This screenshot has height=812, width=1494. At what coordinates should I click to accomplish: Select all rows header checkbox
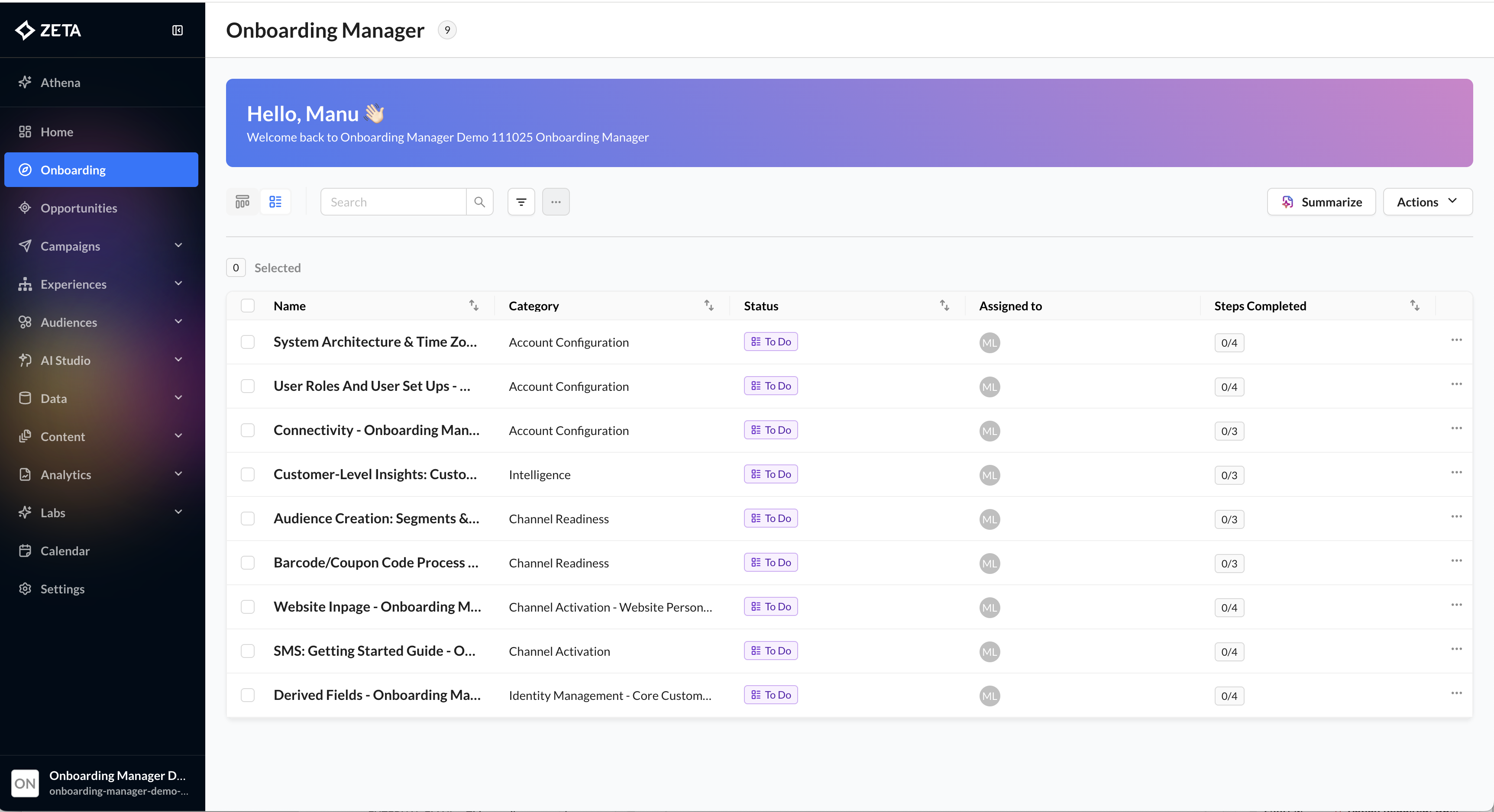248,306
